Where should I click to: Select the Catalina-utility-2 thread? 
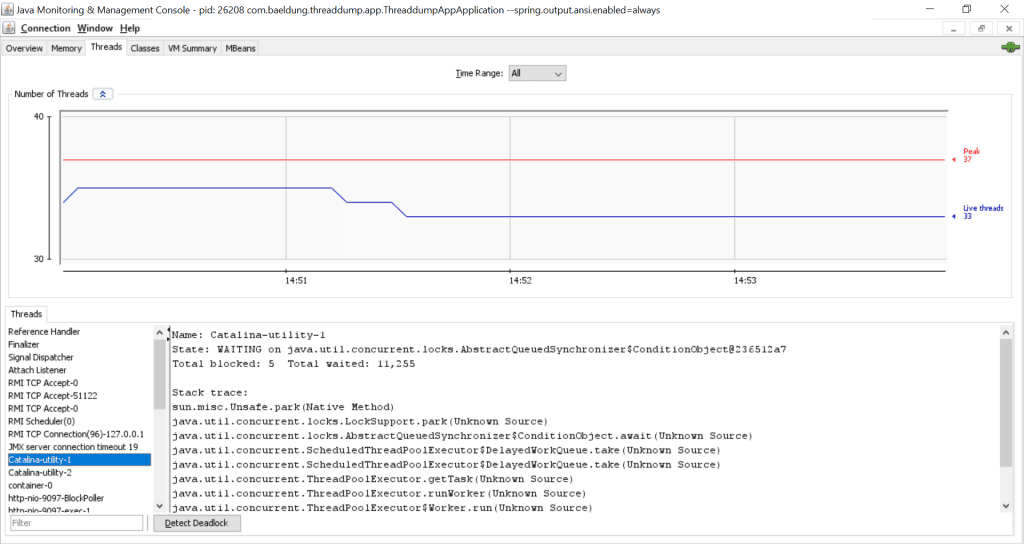coord(40,473)
